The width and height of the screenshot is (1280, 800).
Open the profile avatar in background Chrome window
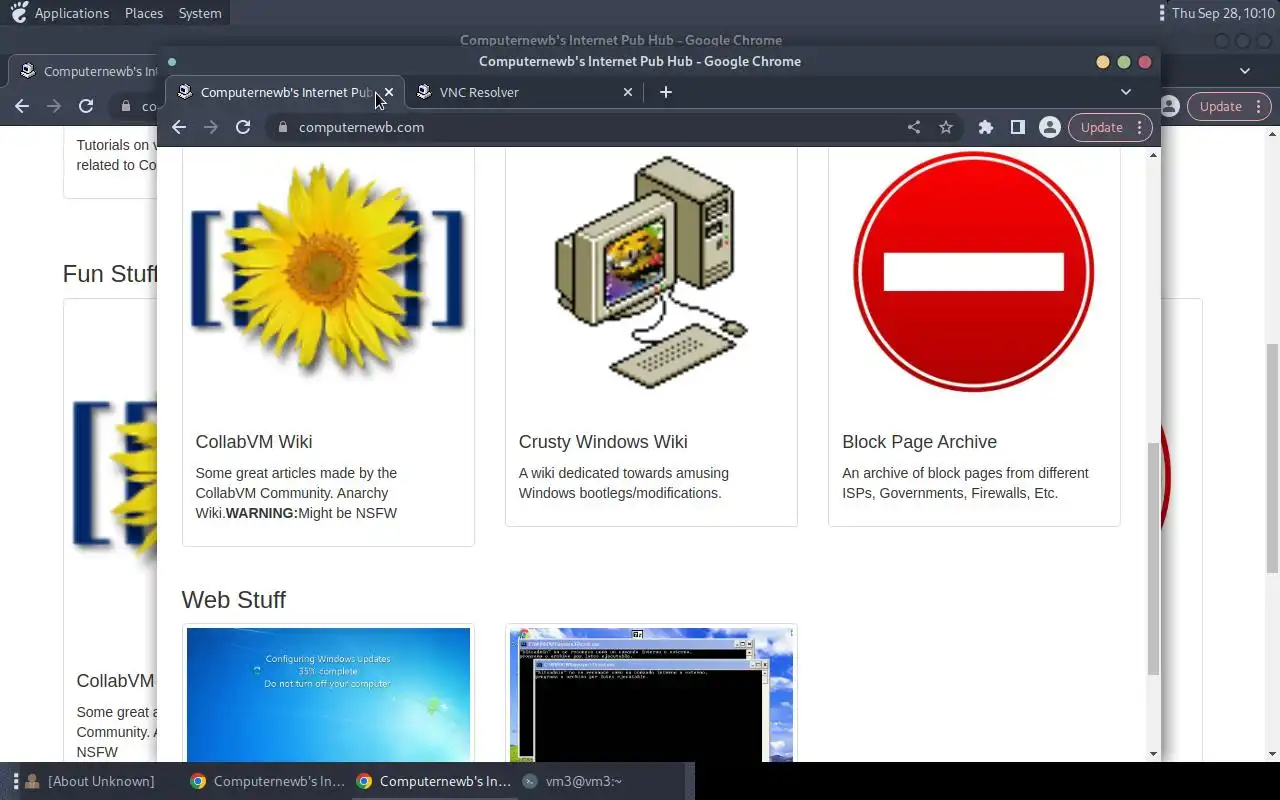tap(1169, 106)
